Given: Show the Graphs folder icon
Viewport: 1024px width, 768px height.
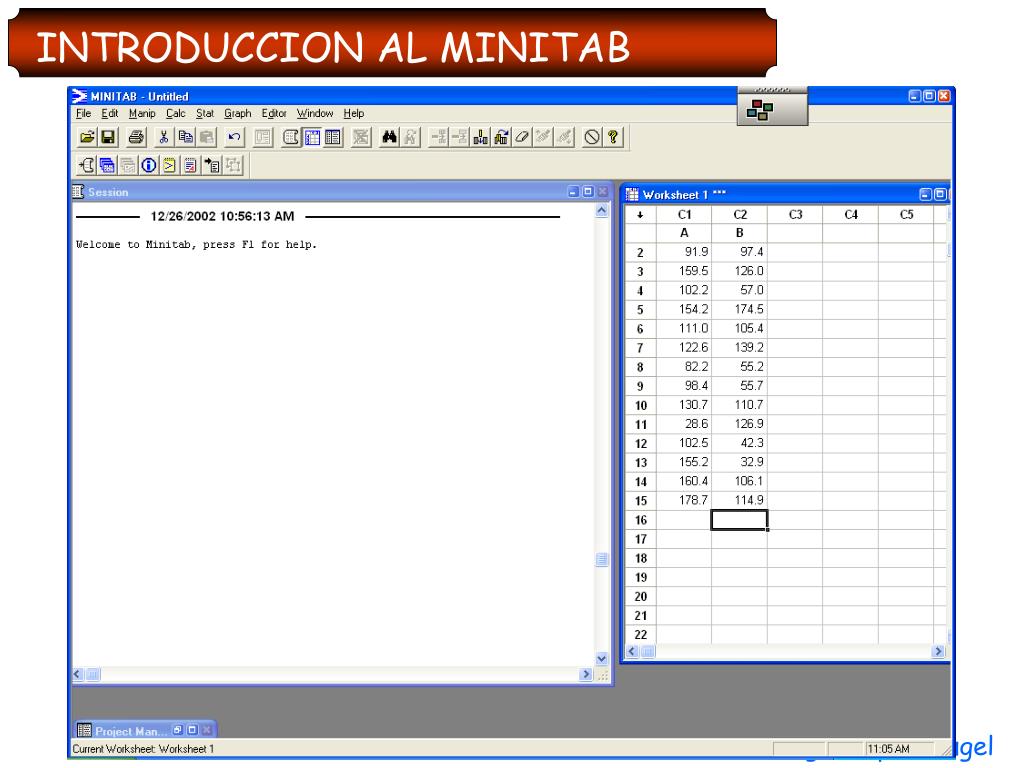Looking at the screenshot, I should [x=128, y=165].
